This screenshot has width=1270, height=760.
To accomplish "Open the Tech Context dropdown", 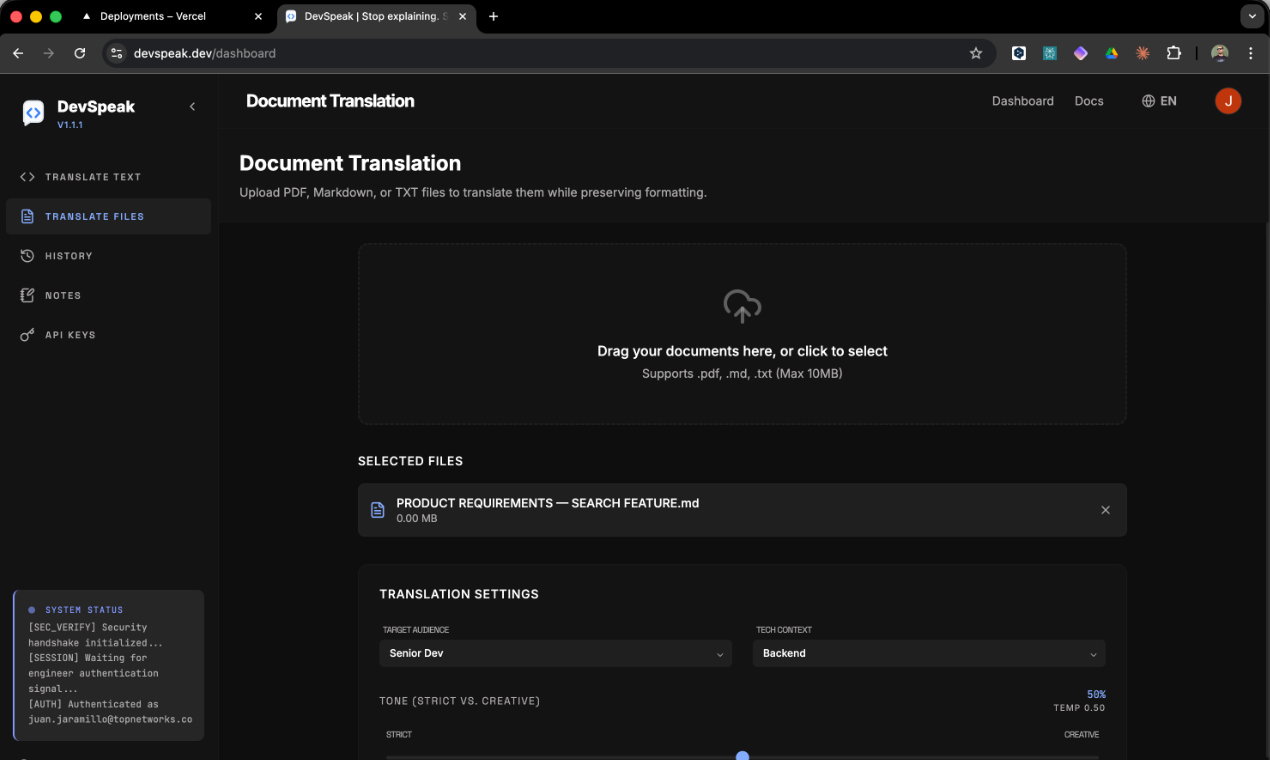I will (929, 653).
